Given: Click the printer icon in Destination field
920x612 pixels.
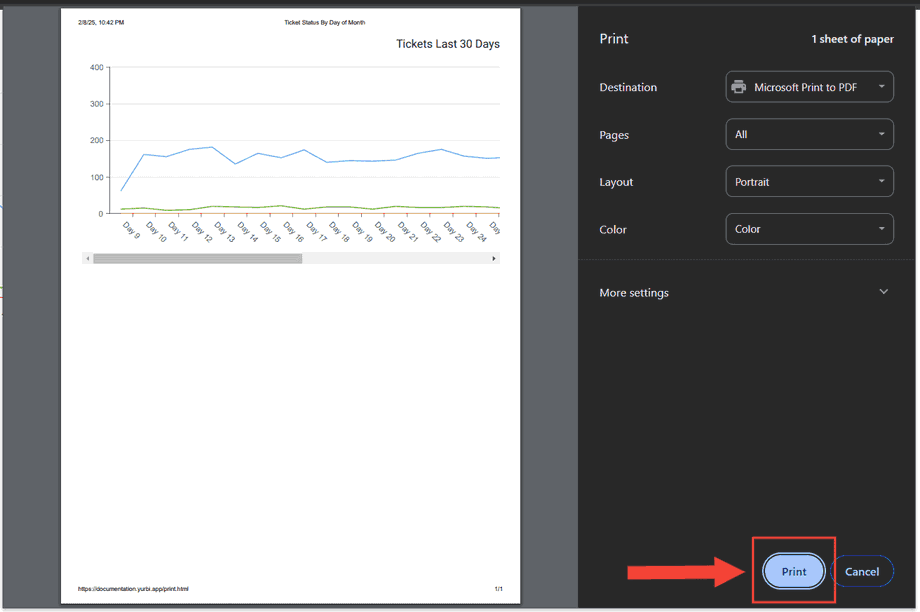Looking at the screenshot, I should pos(739,87).
